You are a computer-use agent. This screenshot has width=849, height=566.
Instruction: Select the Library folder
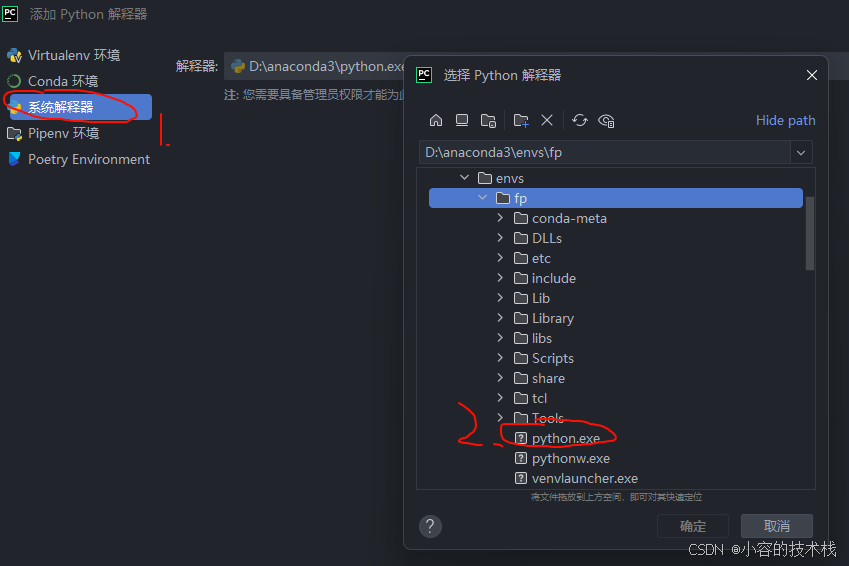coord(552,318)
